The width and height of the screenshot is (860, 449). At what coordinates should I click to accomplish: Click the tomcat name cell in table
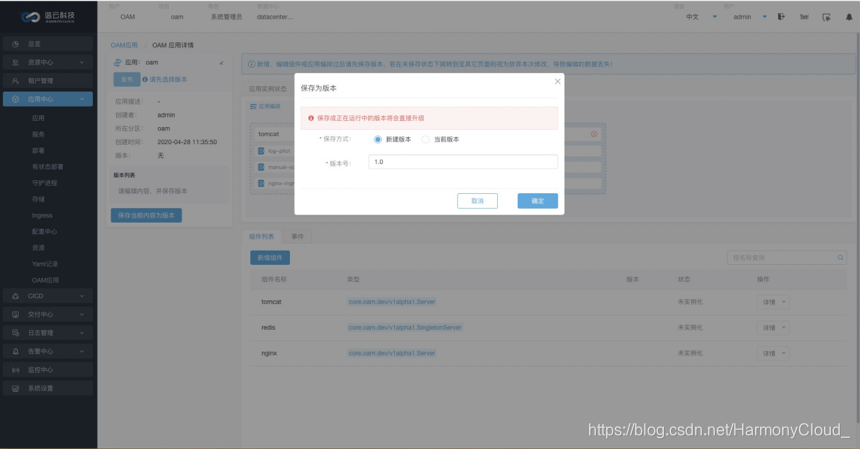(271, 302)
